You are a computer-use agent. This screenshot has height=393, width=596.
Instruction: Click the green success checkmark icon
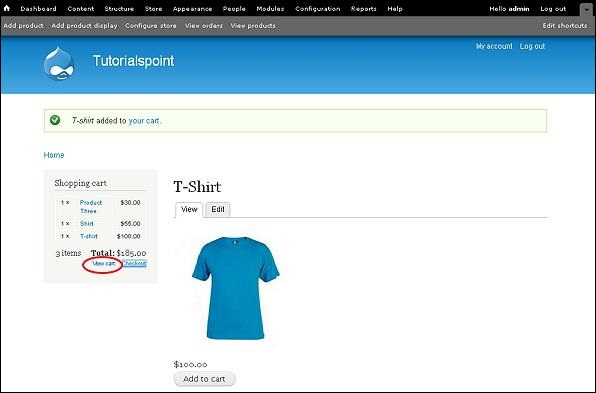pos(55,120)
